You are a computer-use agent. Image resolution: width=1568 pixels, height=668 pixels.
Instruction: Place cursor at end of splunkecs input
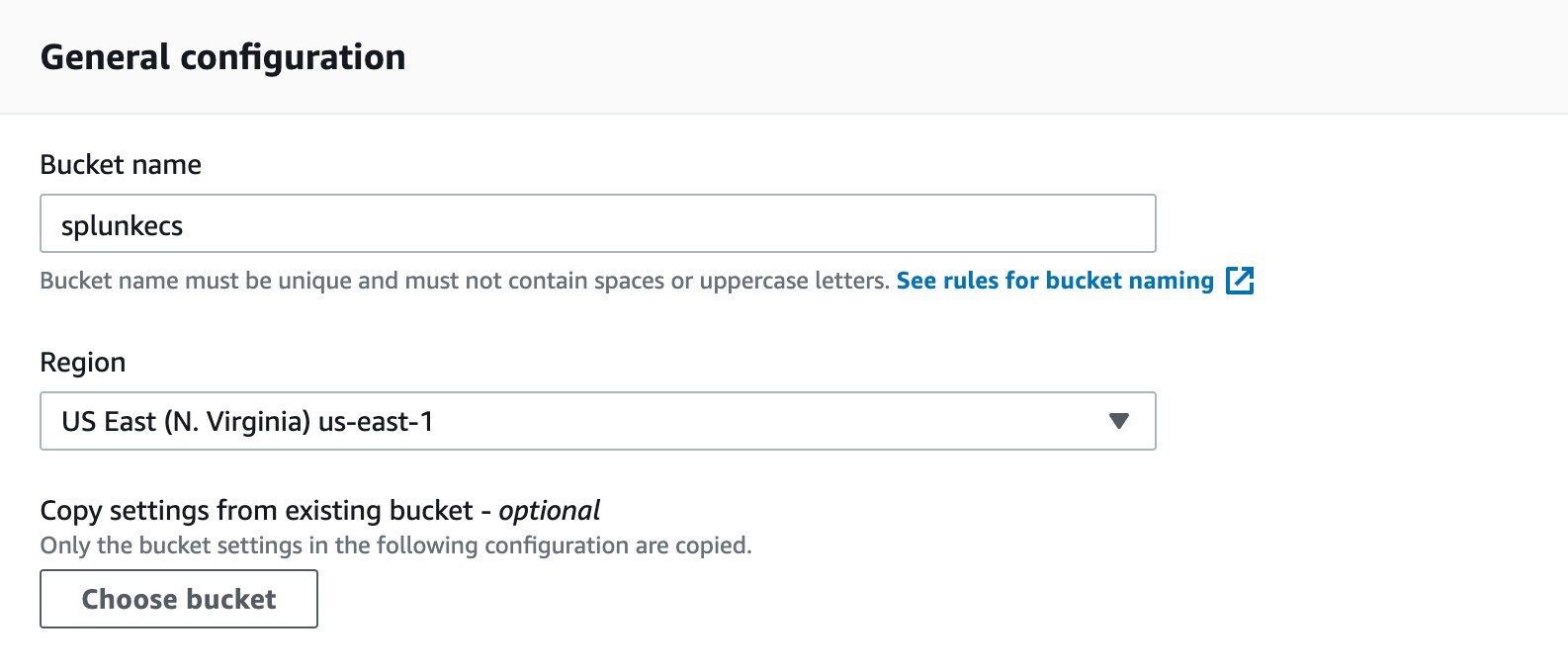(x=185, y=226)
